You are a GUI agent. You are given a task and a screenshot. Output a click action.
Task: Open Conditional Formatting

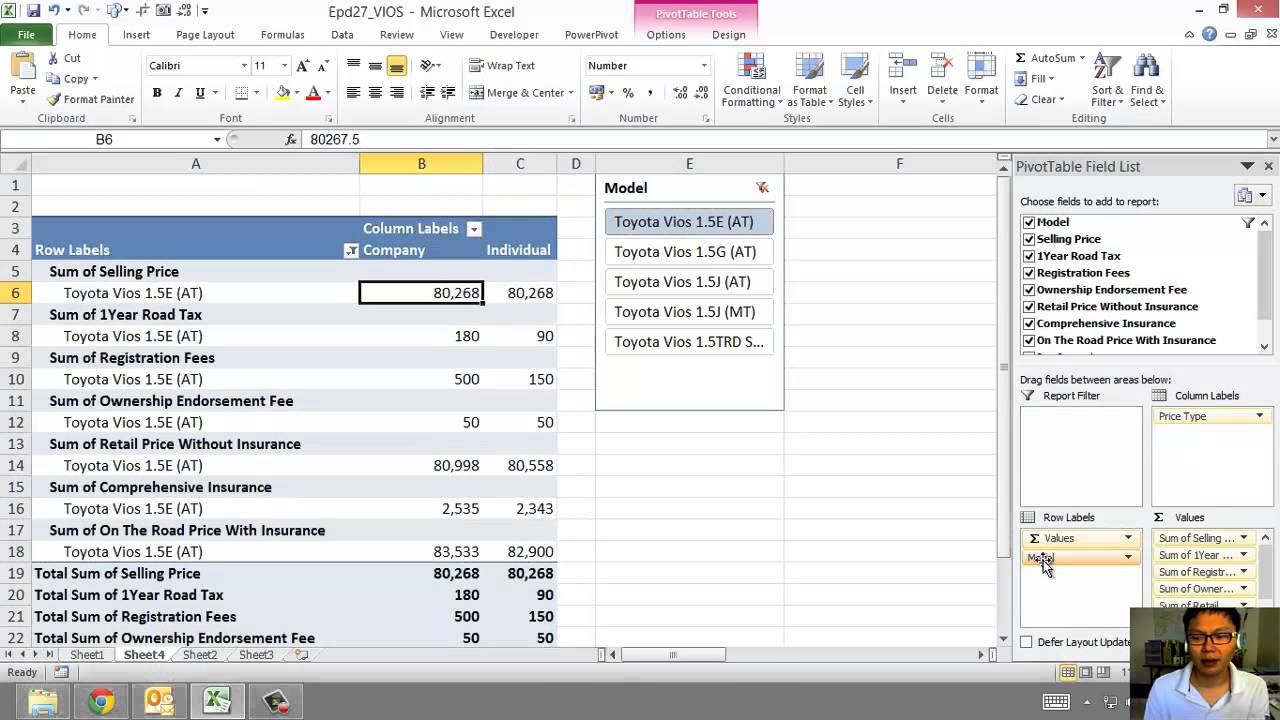tap(751, 81)
